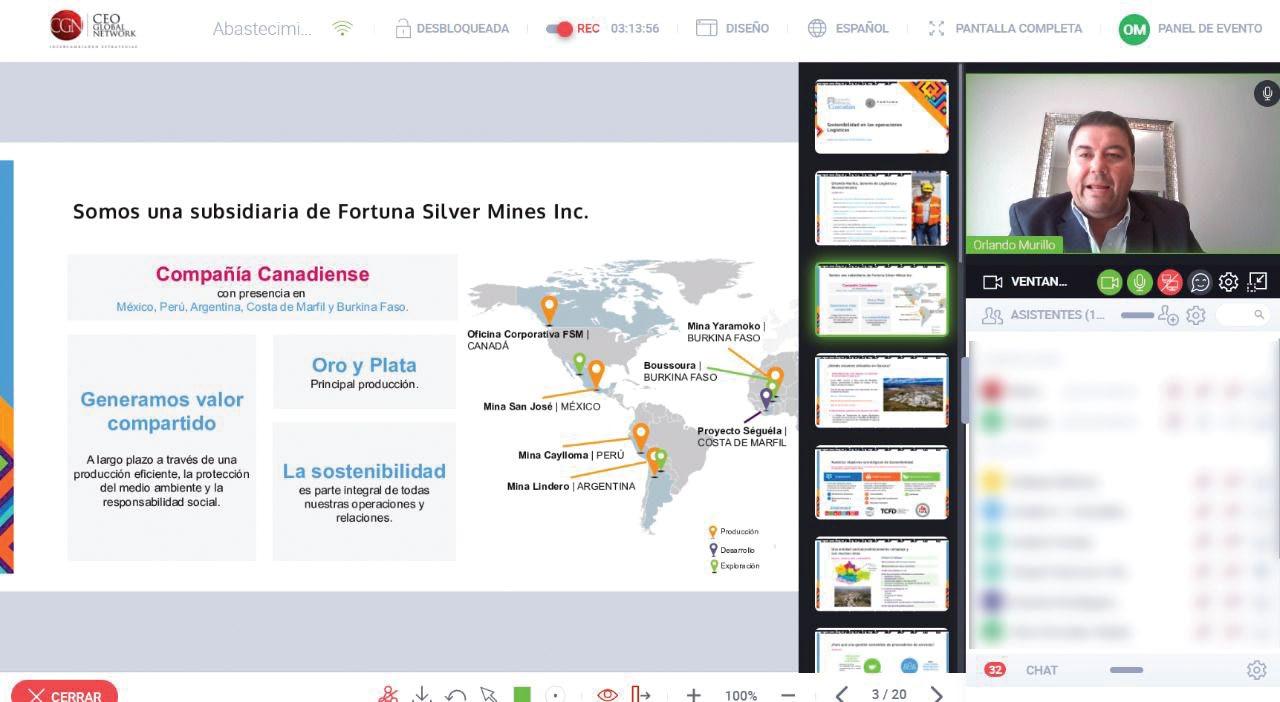This screenshot has height=702, width=1280.
Task: Collapse the ASISTENTES panel bar
Action: (1138, 315)
